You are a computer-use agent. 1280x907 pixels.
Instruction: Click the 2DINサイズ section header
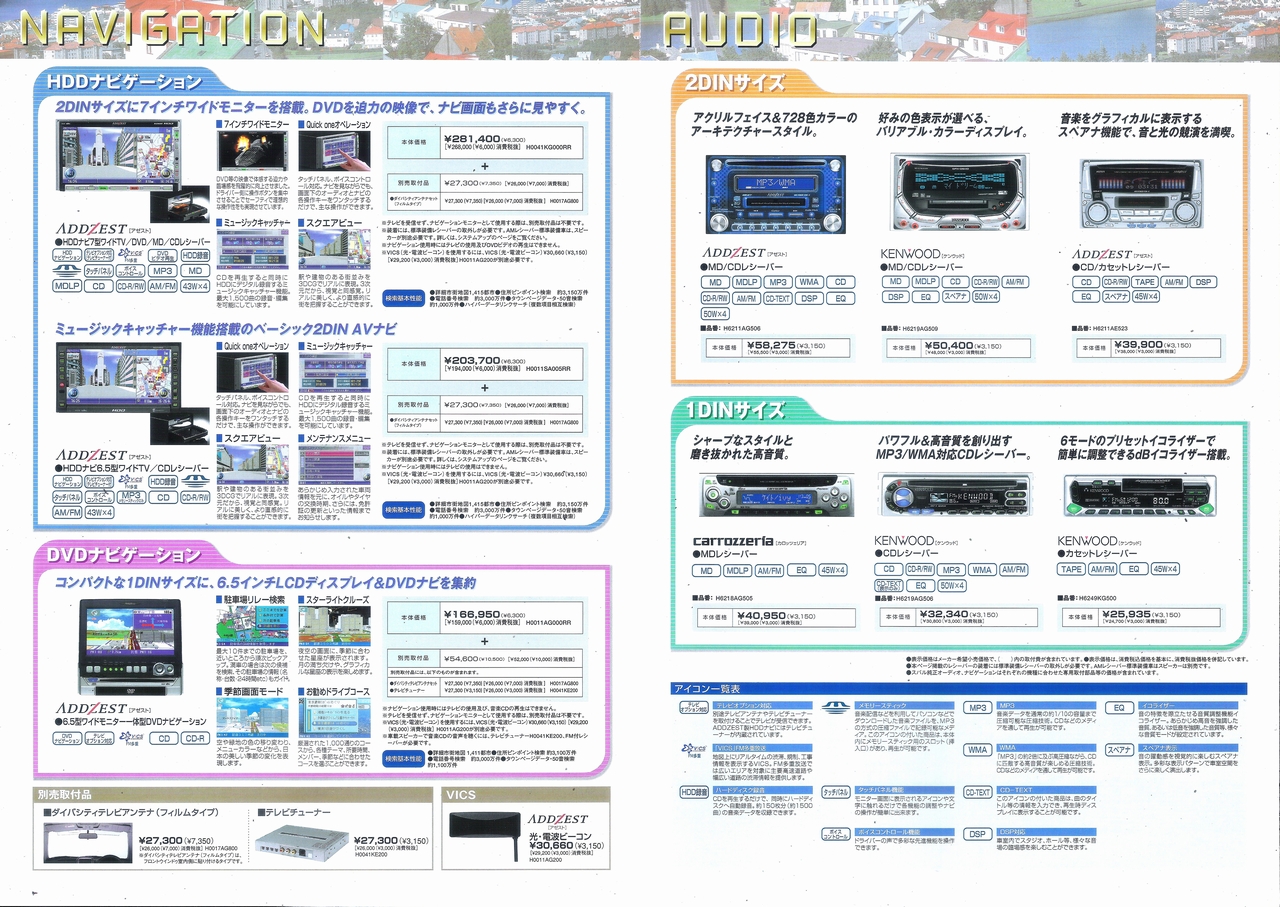pos(736,83)
